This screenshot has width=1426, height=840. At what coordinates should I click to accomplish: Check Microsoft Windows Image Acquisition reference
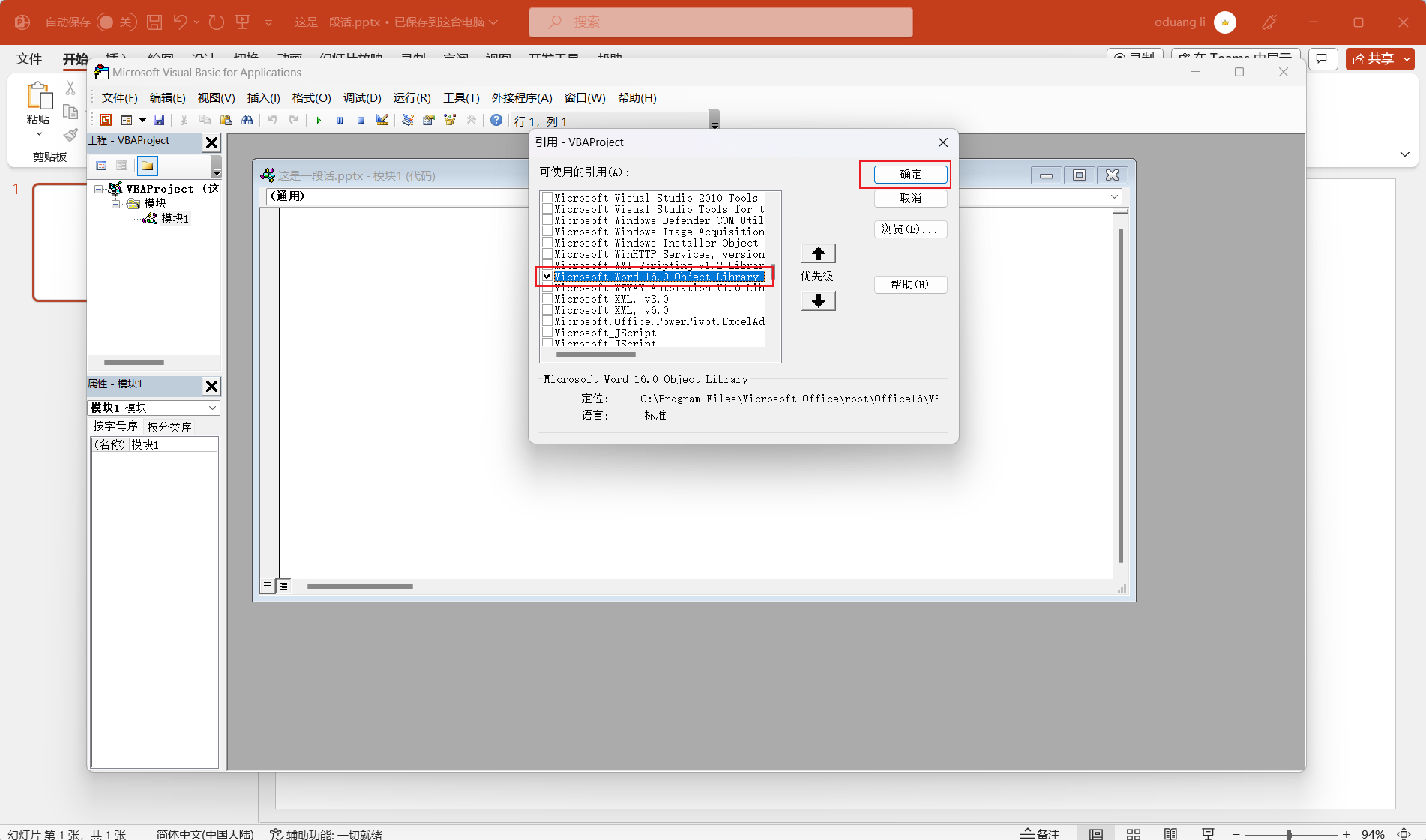[x=547, y=232]
